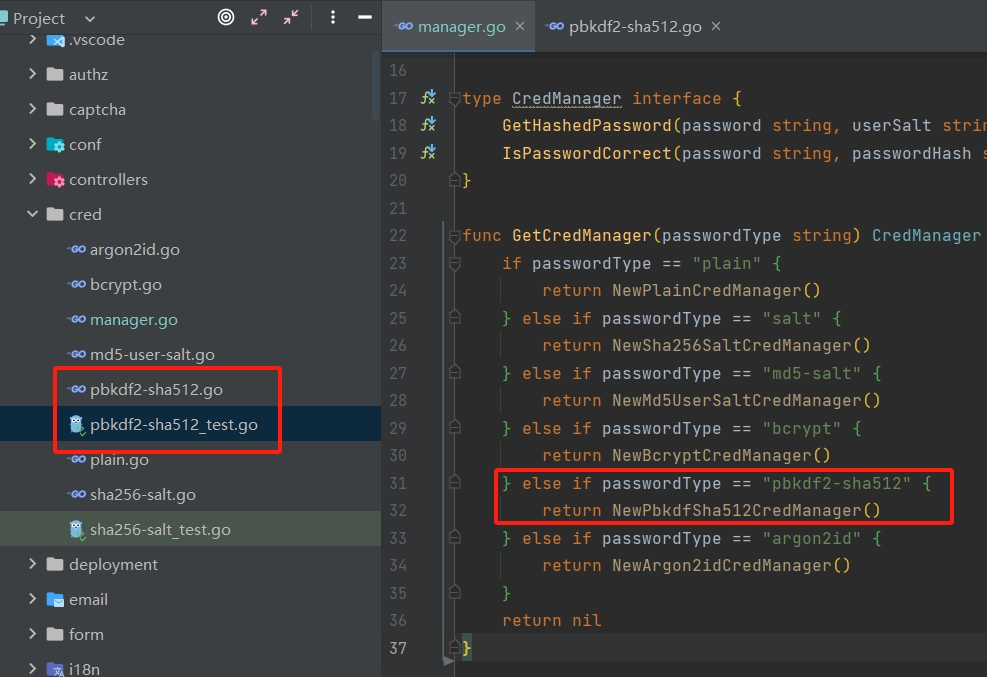This screenshot has height=677, width=987.
Task: Click the Go file icon beside argon2id.go
Action: [x=77, y=250]
